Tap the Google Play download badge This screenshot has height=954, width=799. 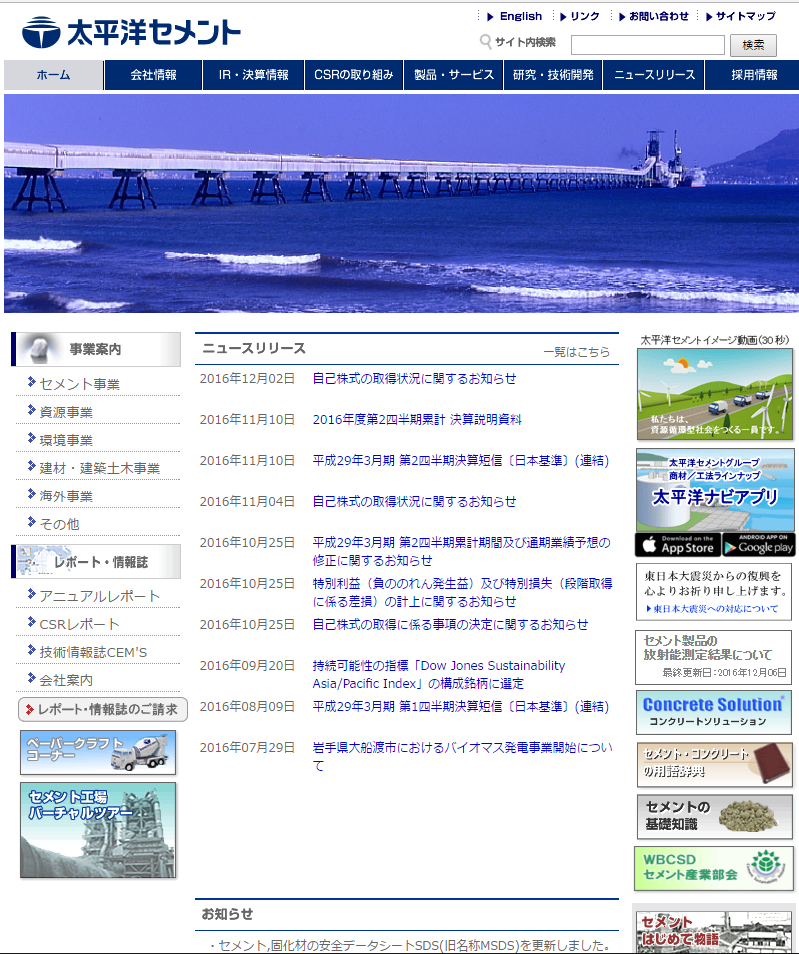coord(757,545)
